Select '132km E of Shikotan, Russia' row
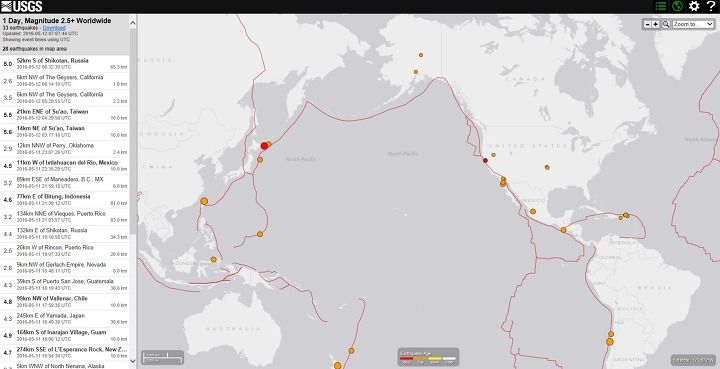Image resolution: width=720 pixels, height=369 pixels. [x=65, y=234]
